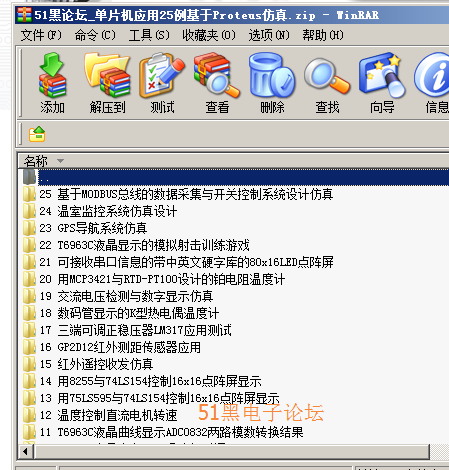Select '12 温度控制直流电机转速' folder name

(108, 415)
